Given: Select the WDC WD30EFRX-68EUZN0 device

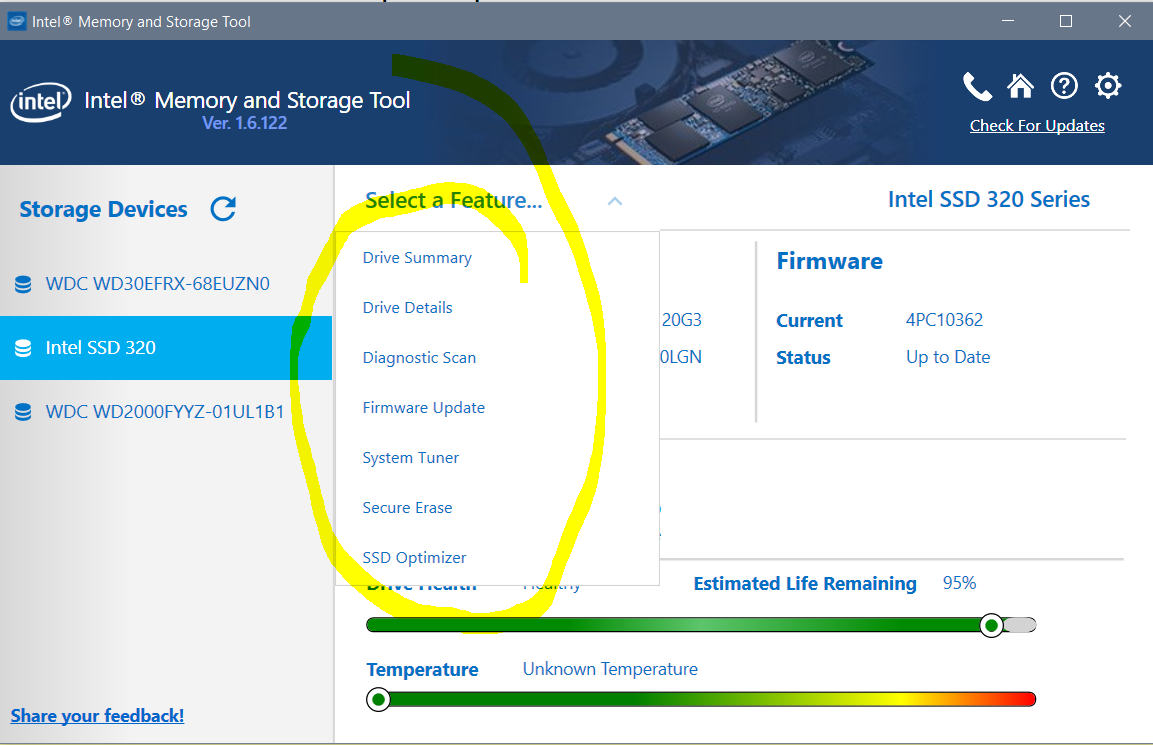Looking at the screenshot, I should [165, 284].
